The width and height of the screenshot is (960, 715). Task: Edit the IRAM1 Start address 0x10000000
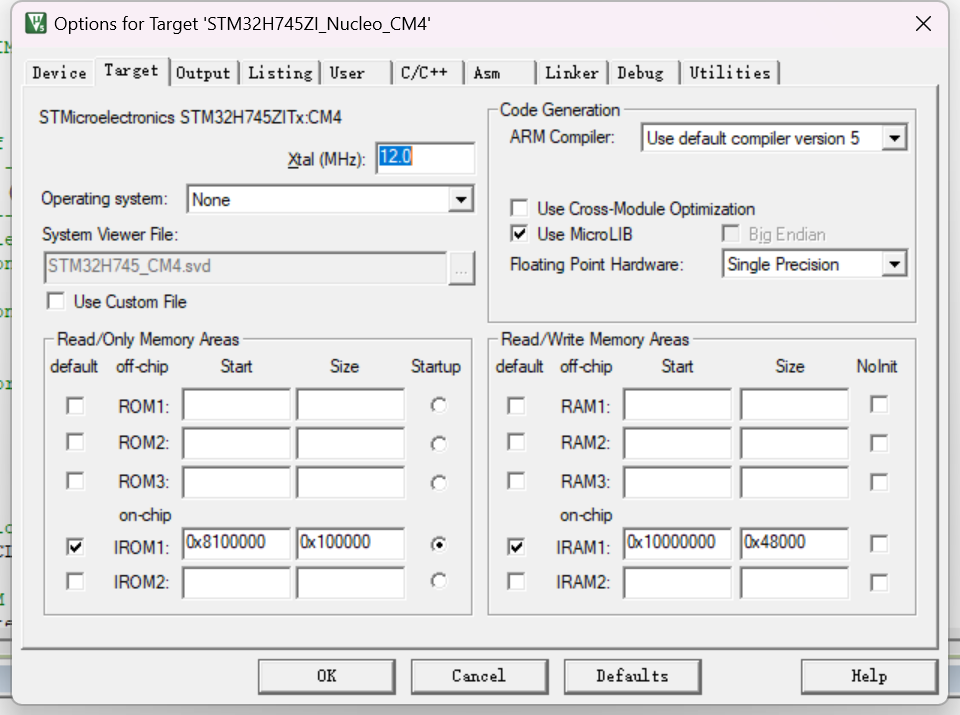[678, 543]
